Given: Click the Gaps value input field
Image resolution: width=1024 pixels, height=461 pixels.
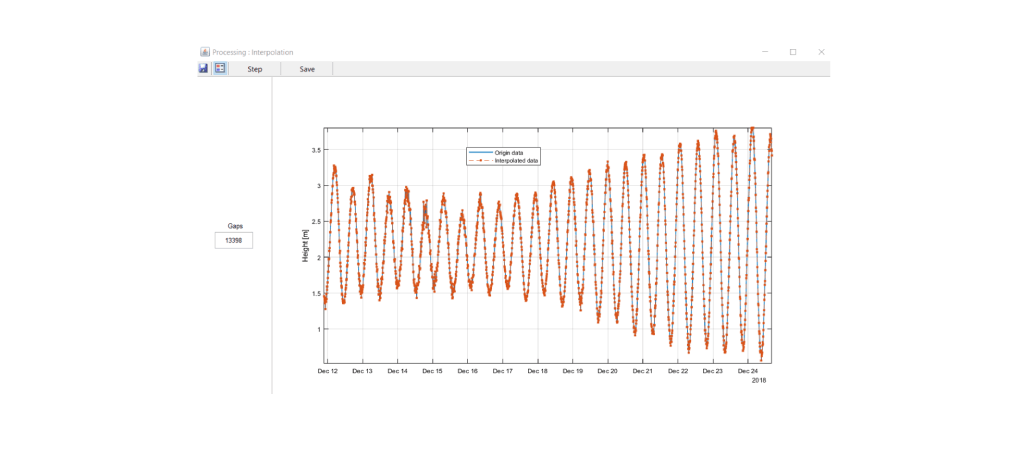Looking at the screenshot, I should pyautogui.click(x=234, y=241).
